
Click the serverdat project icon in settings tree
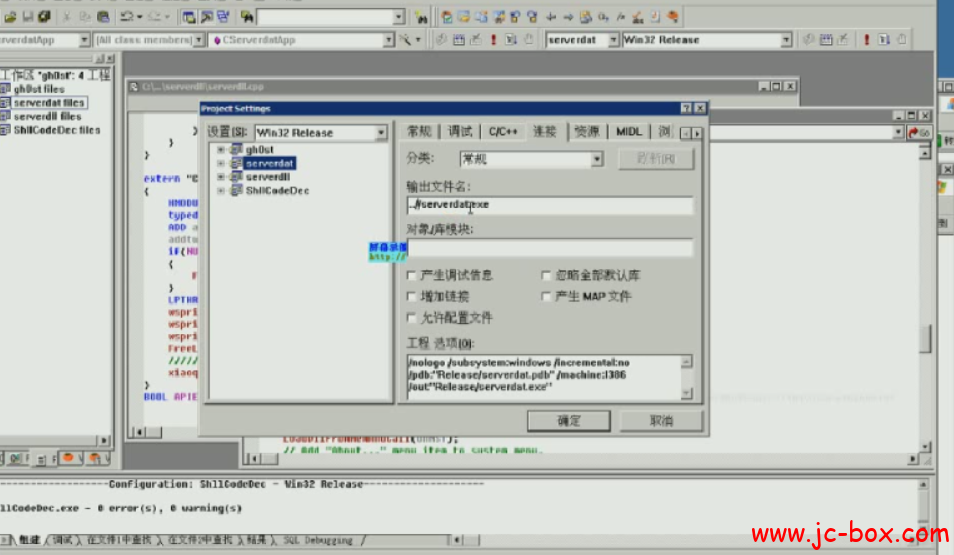tap(236, 163)
